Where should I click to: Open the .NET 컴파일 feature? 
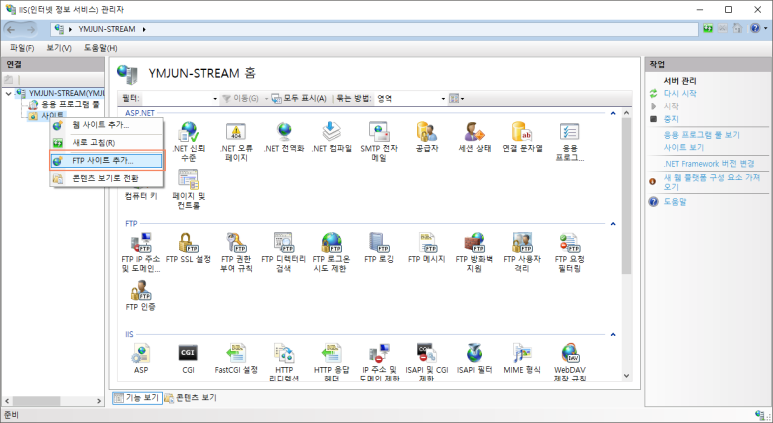tap(332, 137)
